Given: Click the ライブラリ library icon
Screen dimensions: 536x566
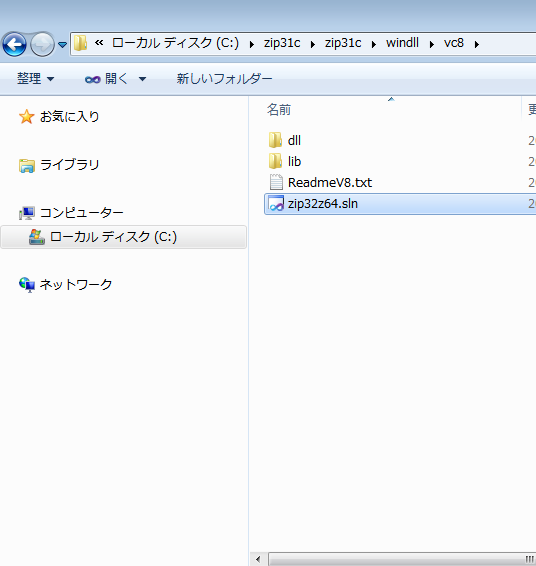Looking at the screenshot, I should [x=27, y=166].
